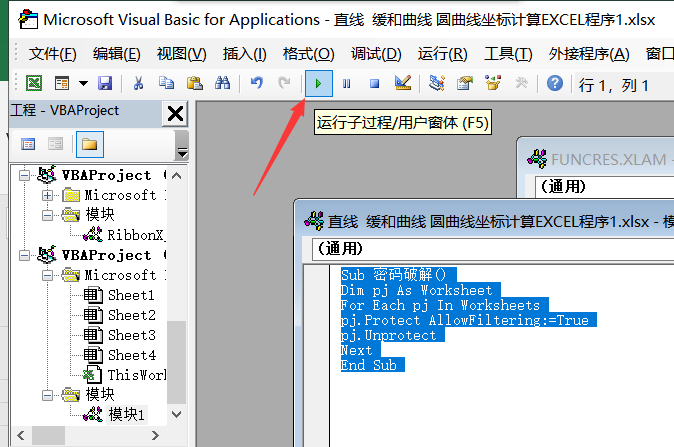Open the 视图(V) menu

click(x=181, y=54)
